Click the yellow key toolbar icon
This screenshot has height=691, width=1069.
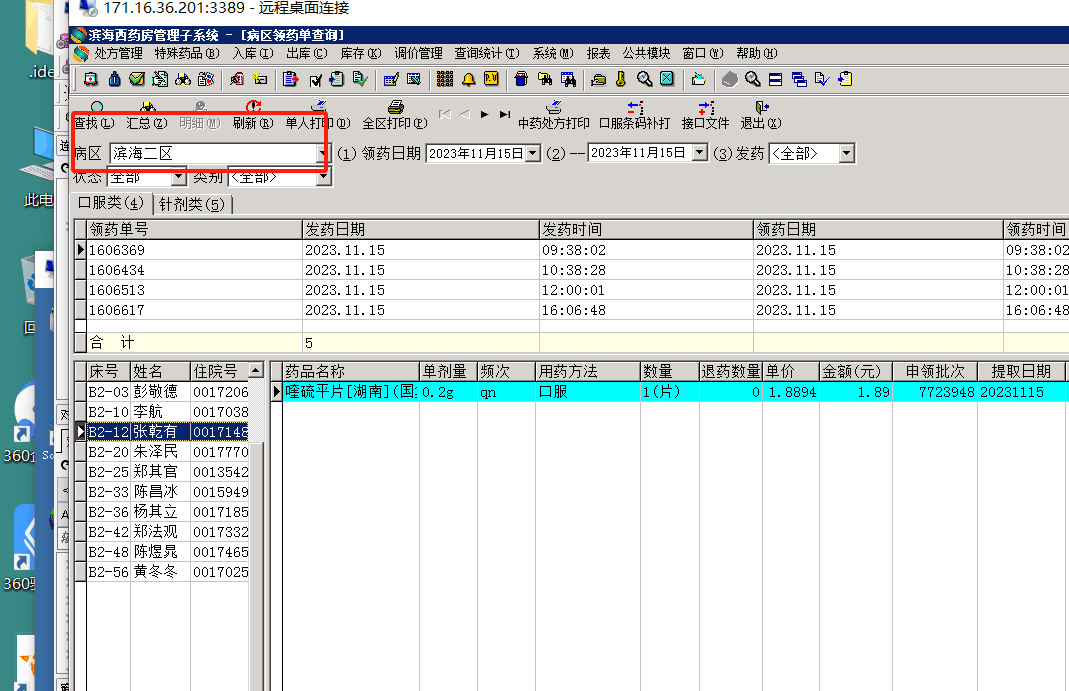pyautogui.click(x=620, y=80)
